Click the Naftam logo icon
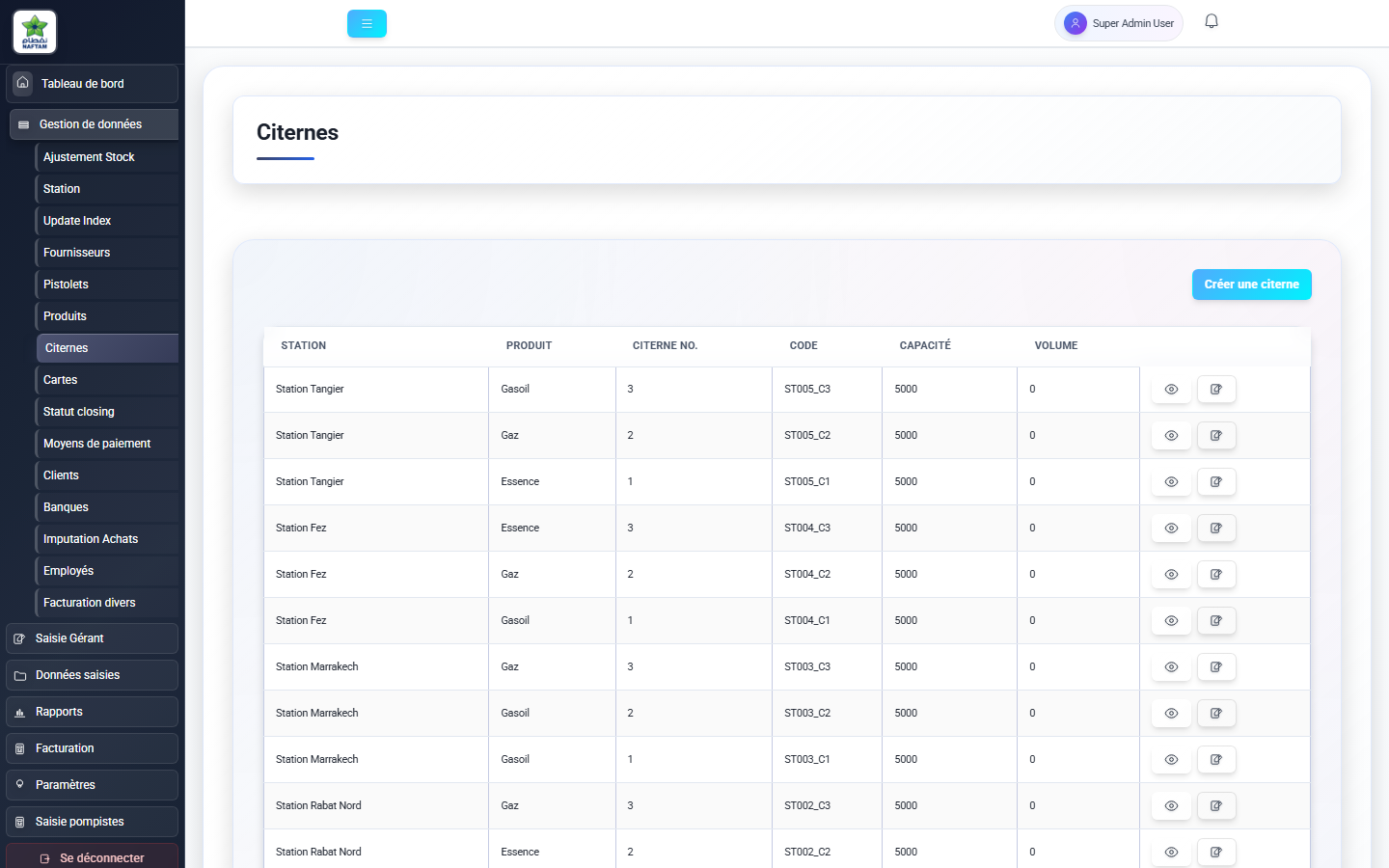 [35, 32]
